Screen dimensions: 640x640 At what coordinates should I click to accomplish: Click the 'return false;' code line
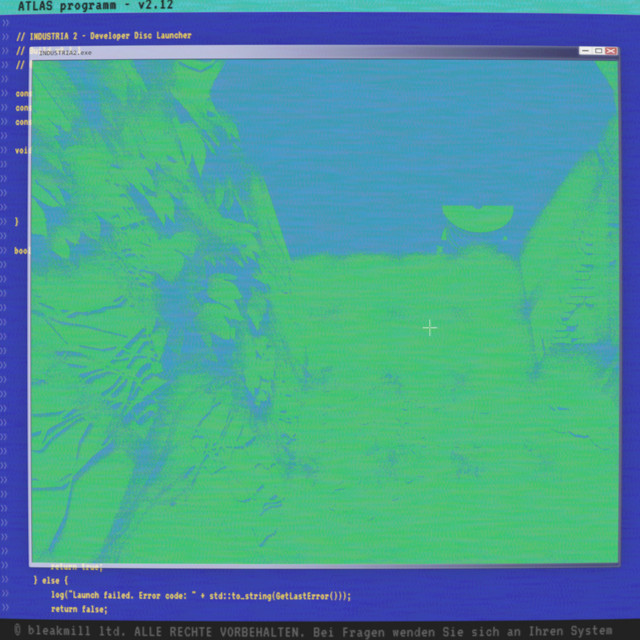pyautogui.click(x=78, y=608)
